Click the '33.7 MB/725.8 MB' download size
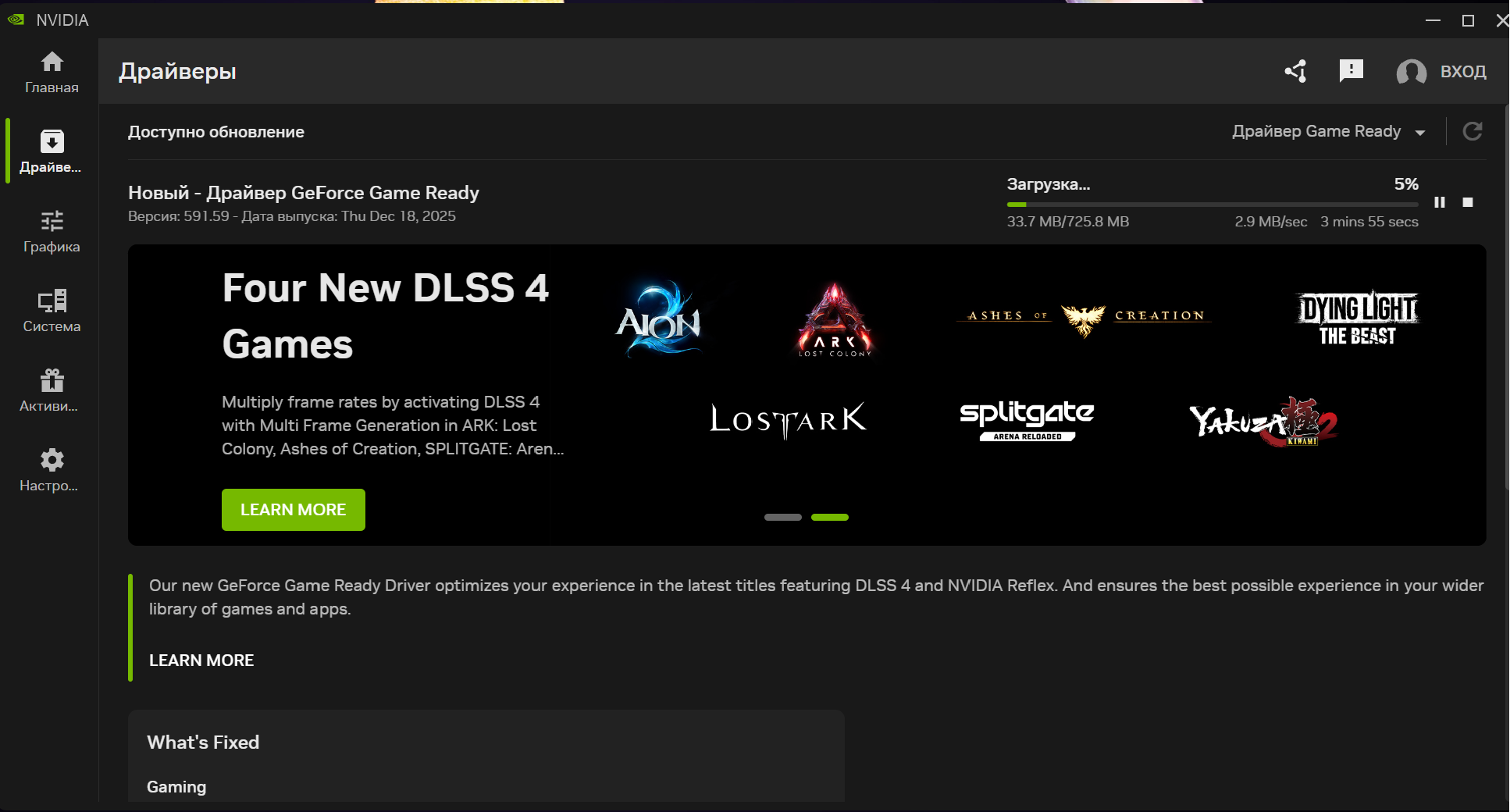The width and height of the screenshot is (1510, 812). (x=1068, y=222)
